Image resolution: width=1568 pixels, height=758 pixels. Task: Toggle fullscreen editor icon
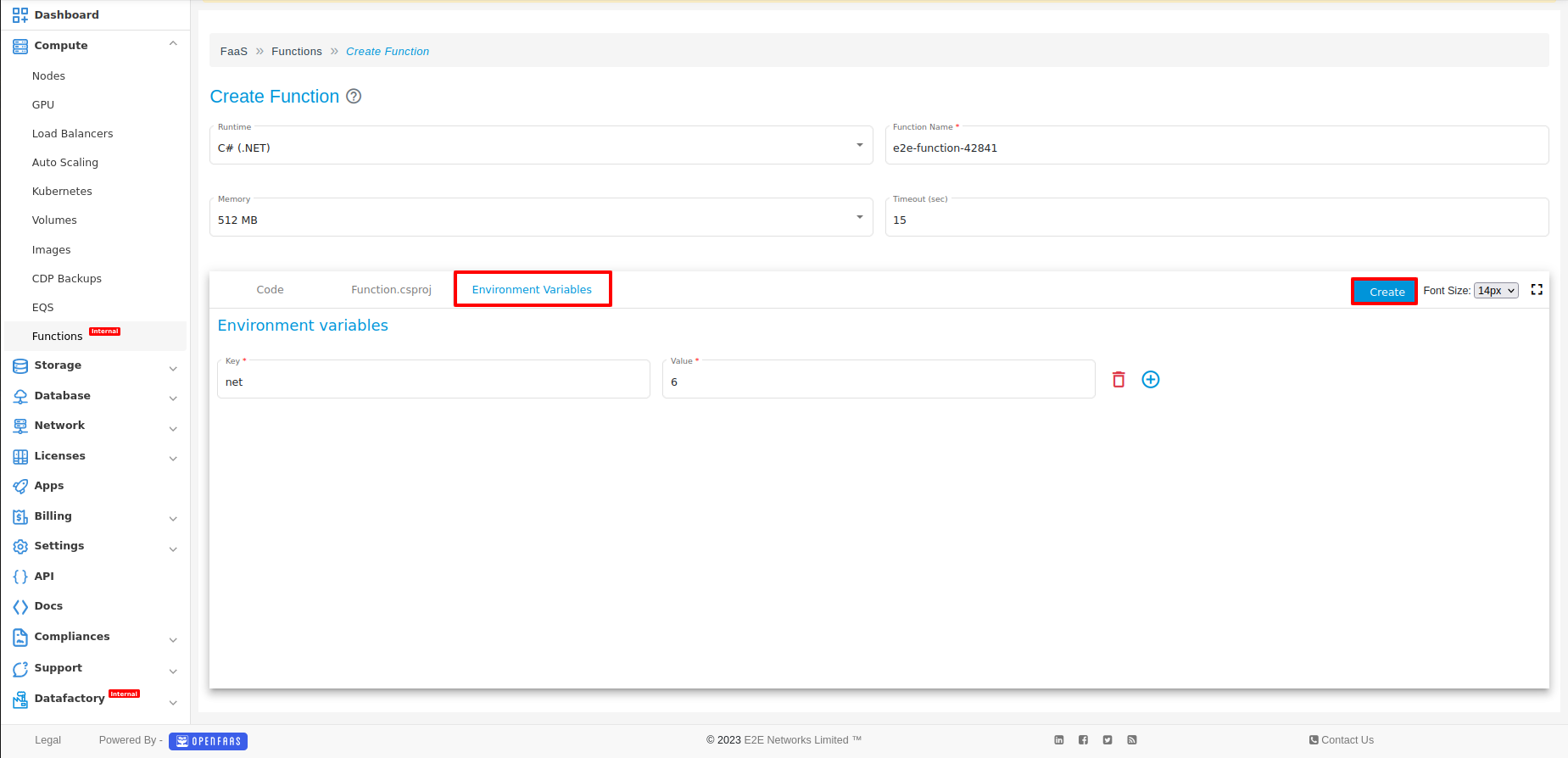pos(1537,290)
